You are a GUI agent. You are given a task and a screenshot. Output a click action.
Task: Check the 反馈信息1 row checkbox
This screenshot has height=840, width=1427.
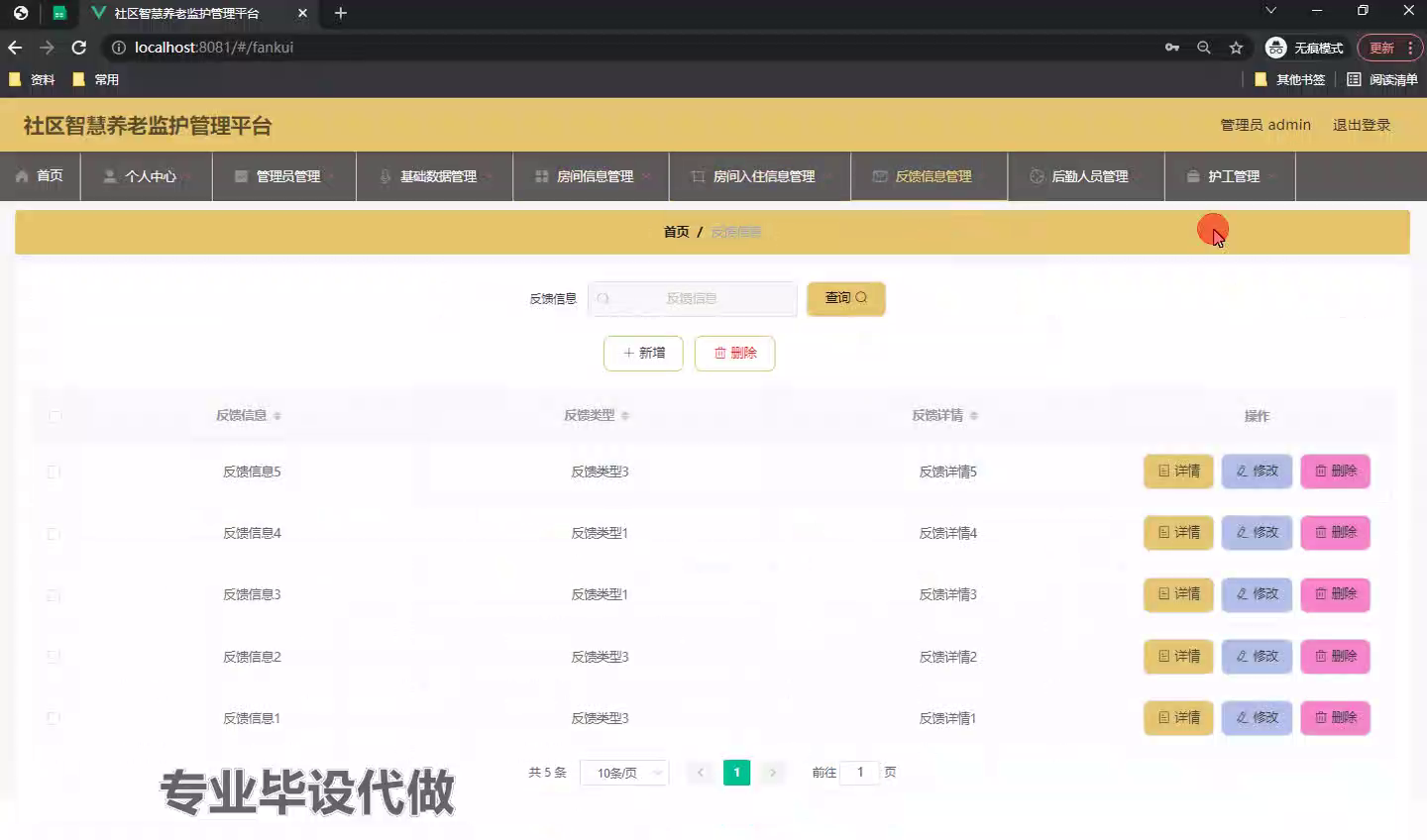[54, 718]
